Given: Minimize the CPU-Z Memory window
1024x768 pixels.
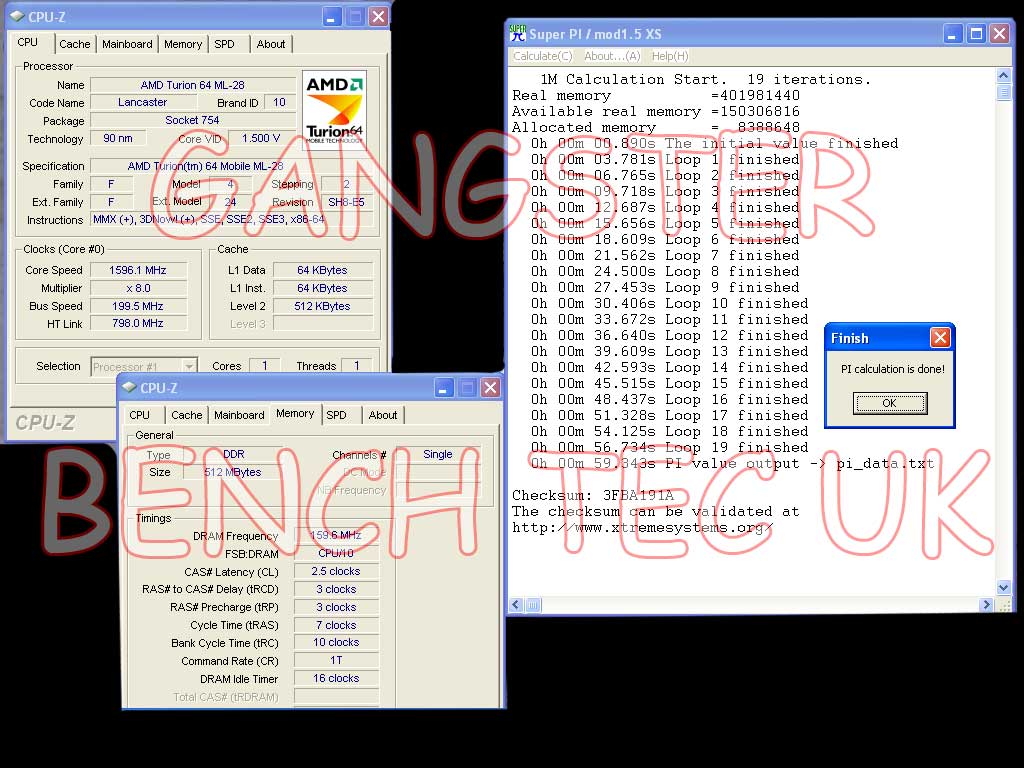Looking at the screenshot, I should click(x=443, y=388).
